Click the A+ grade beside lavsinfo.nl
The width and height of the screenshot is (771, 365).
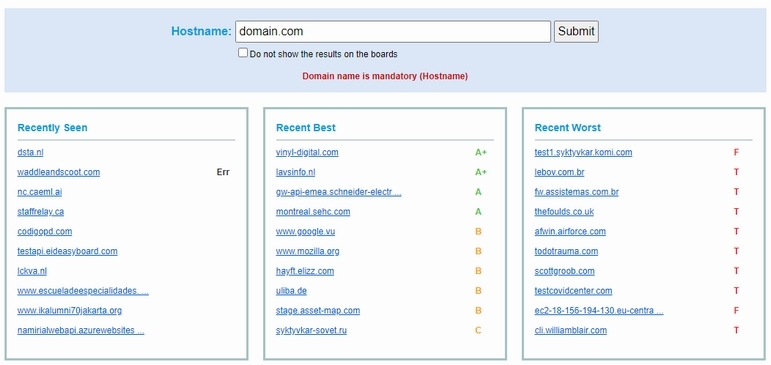coord(481,172)
